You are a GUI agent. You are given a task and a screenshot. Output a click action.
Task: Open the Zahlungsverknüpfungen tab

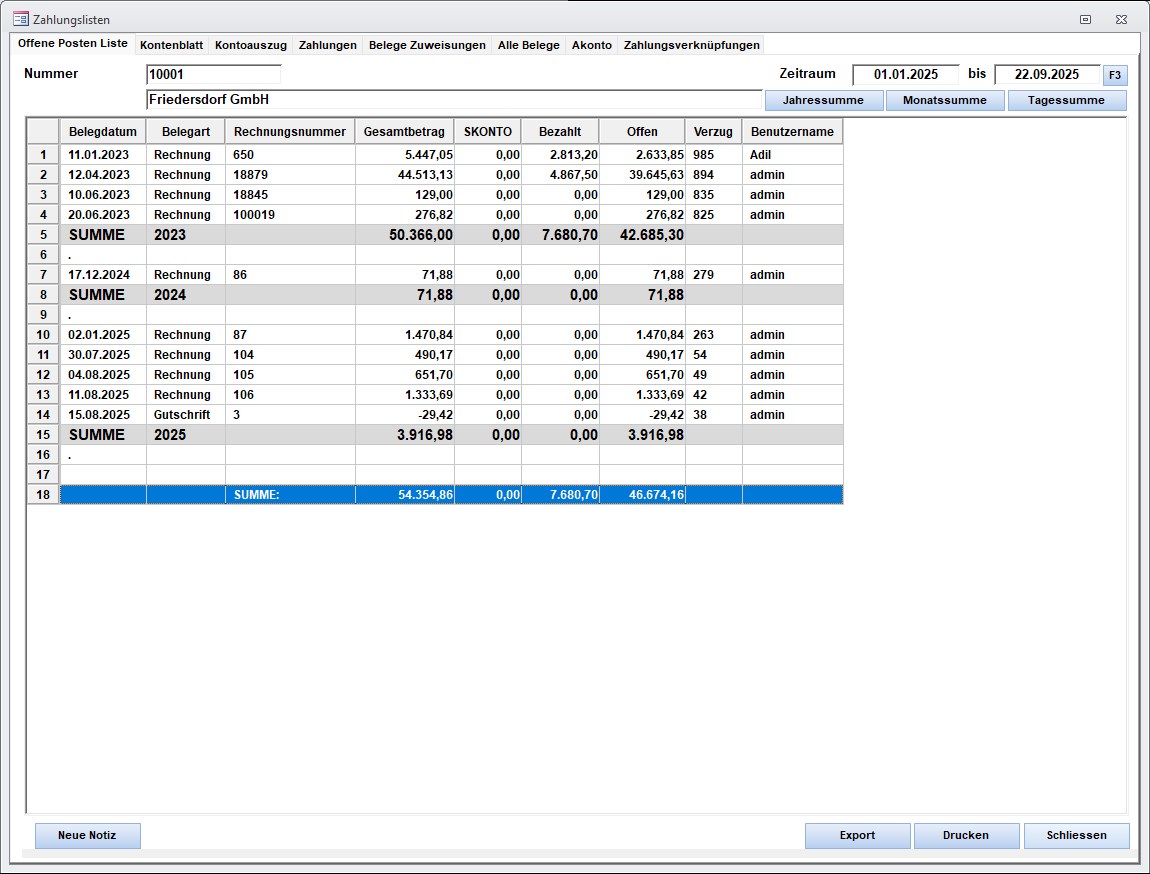[691, 45]
